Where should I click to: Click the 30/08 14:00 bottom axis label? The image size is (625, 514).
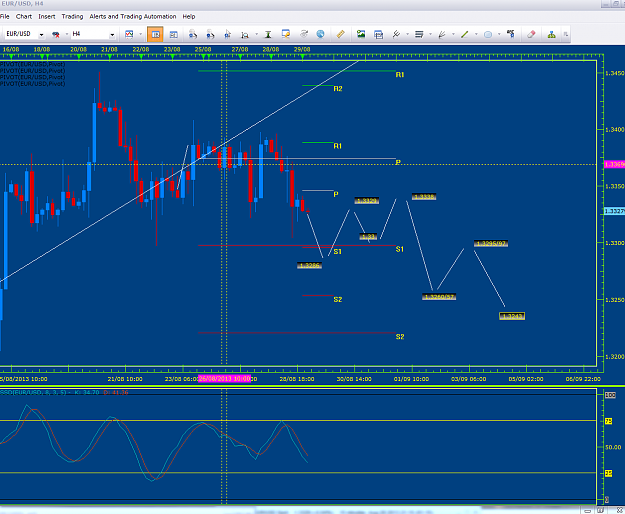coord(354,379)
